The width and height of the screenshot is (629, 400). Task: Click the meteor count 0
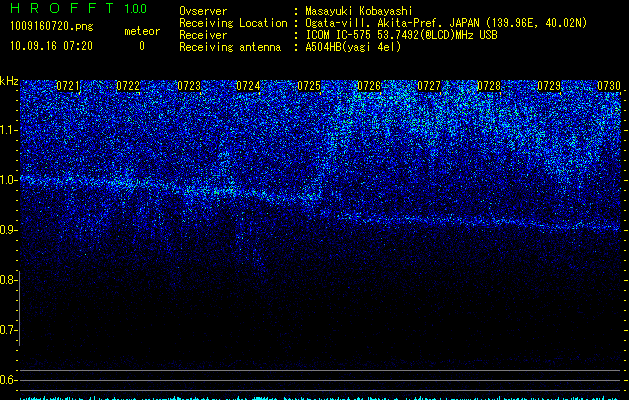(142, 46)
